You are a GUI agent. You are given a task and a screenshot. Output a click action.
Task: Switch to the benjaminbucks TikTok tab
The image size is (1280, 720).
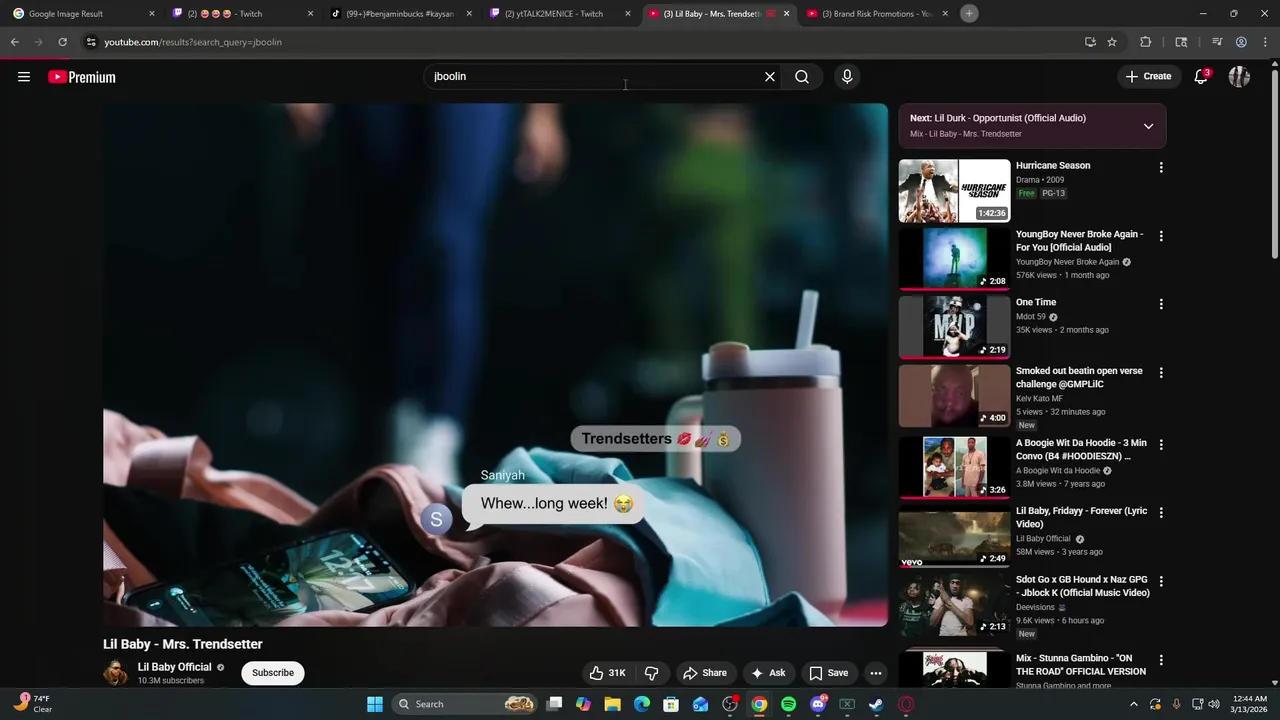400,14
